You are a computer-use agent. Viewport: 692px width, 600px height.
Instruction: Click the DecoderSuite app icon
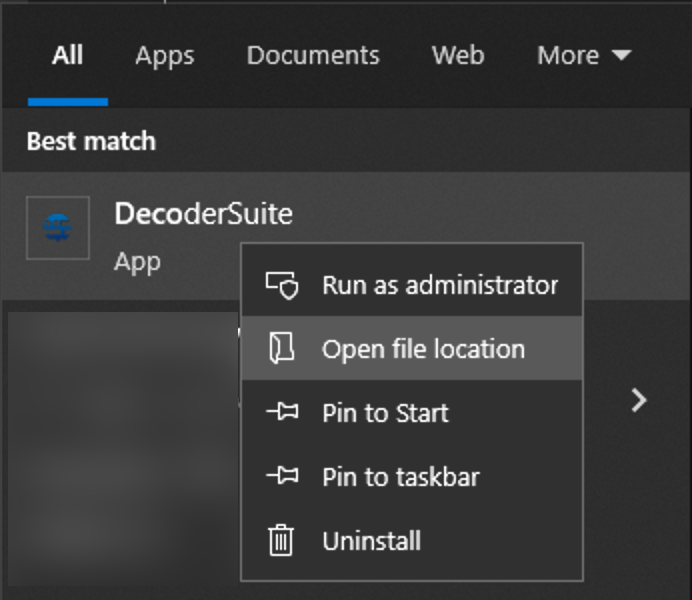(x=58, y=228)
